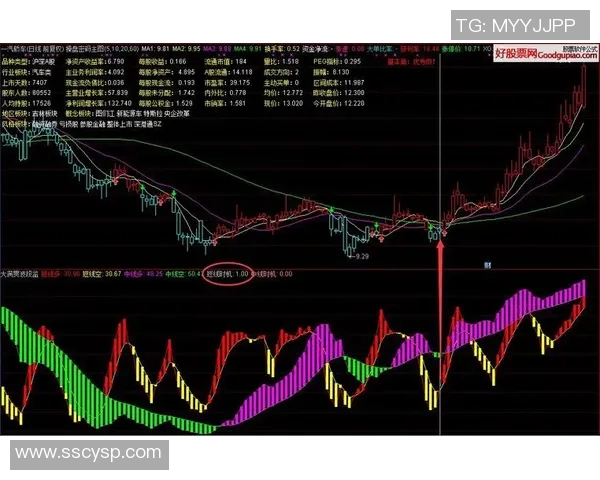
Task: Click the 均价: 12.772 value
Action: [x=283, y=93]
